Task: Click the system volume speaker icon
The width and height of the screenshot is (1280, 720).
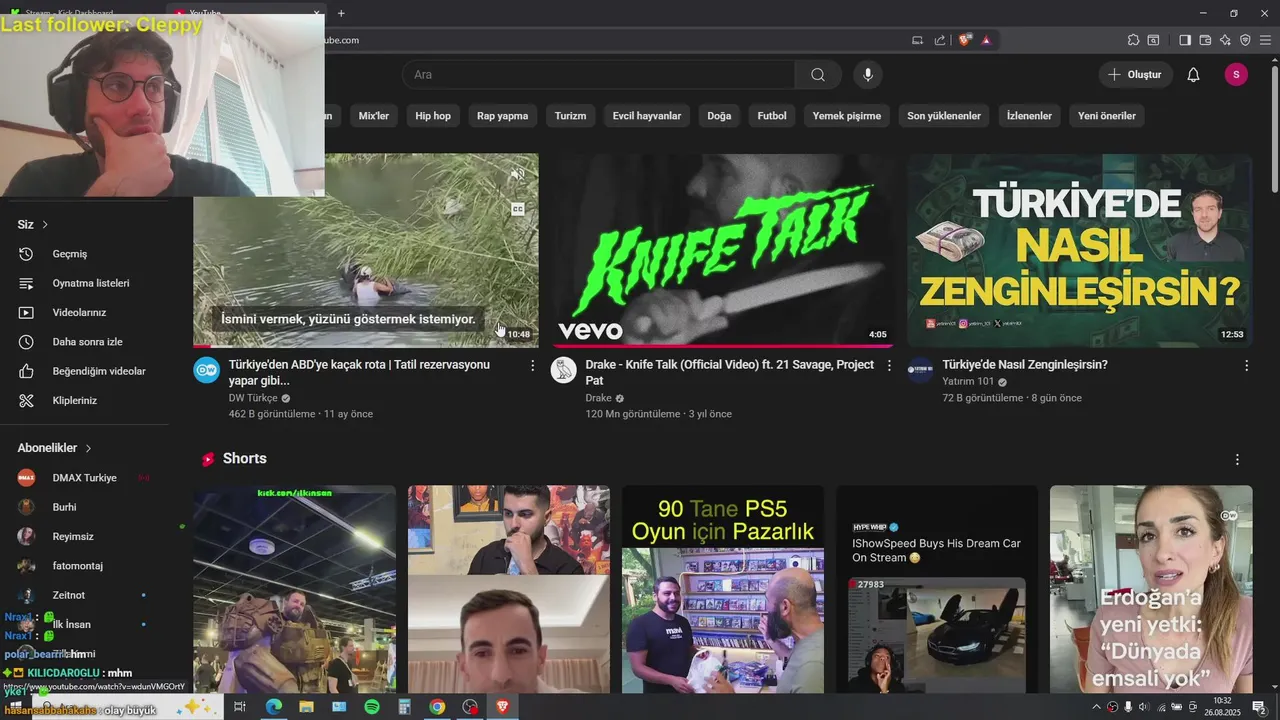Action: tap(1144, 707)
